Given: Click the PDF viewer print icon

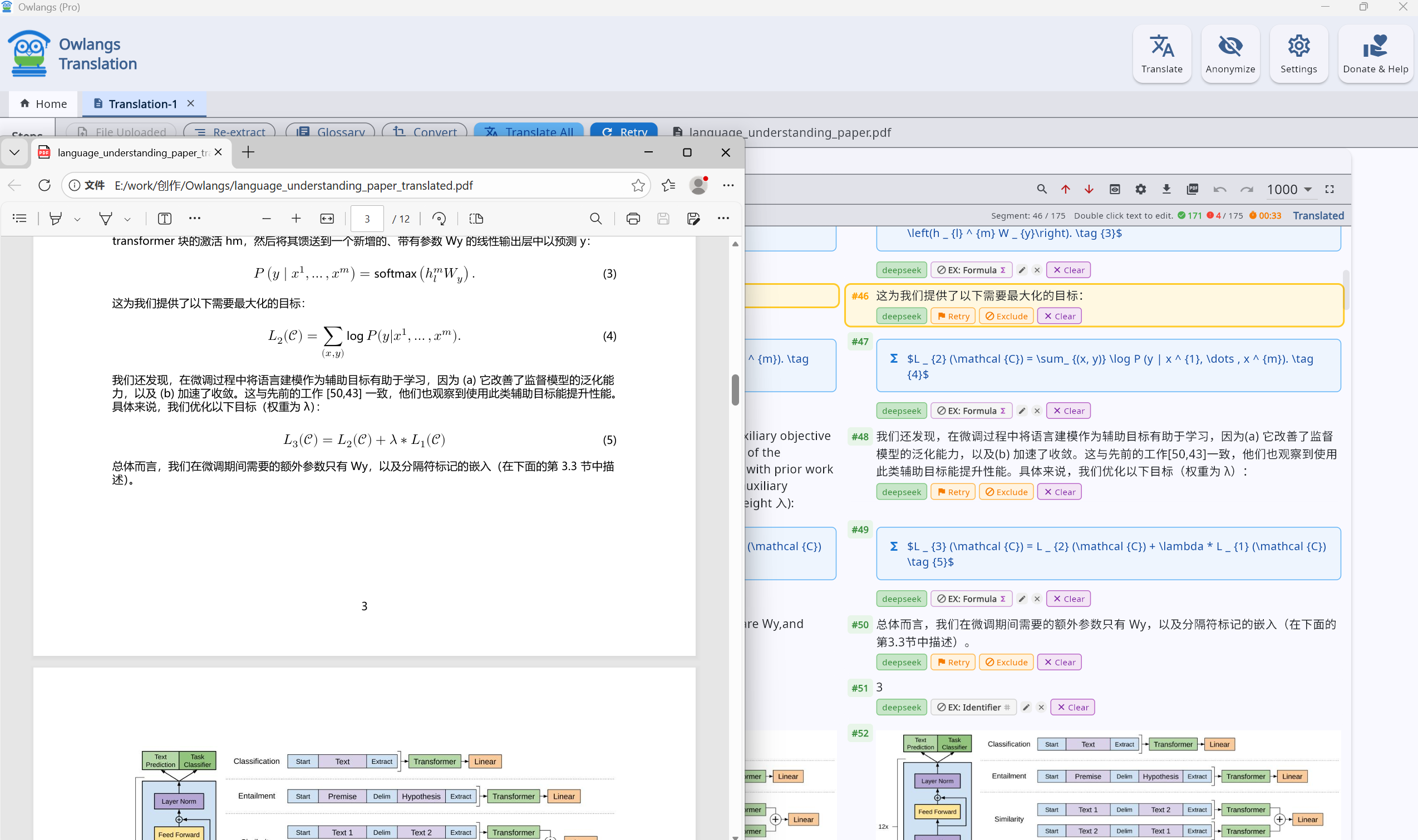Looking at the screenshot, I should coord(633,219).
